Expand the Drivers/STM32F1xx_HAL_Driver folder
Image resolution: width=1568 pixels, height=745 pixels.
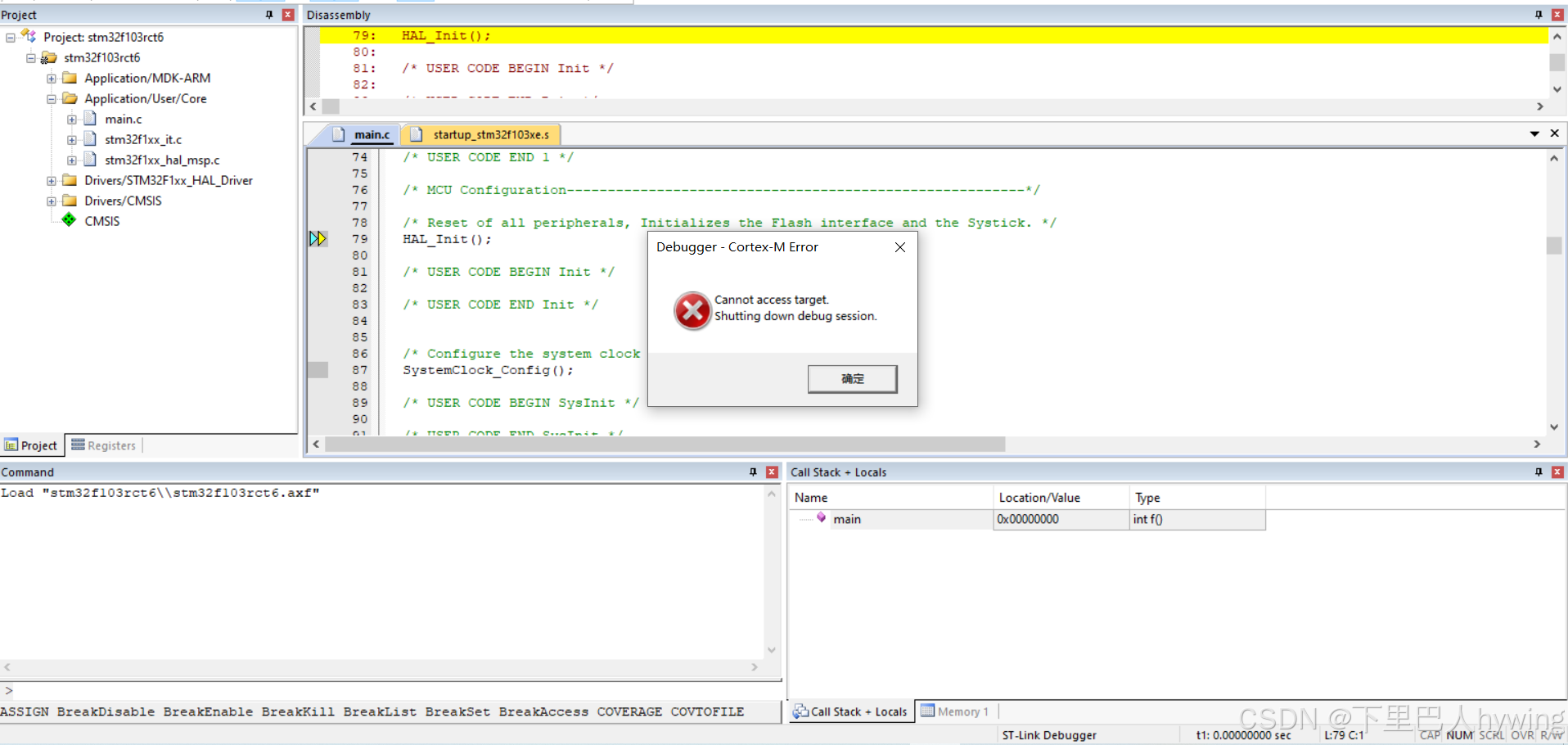tap(52, 181)
